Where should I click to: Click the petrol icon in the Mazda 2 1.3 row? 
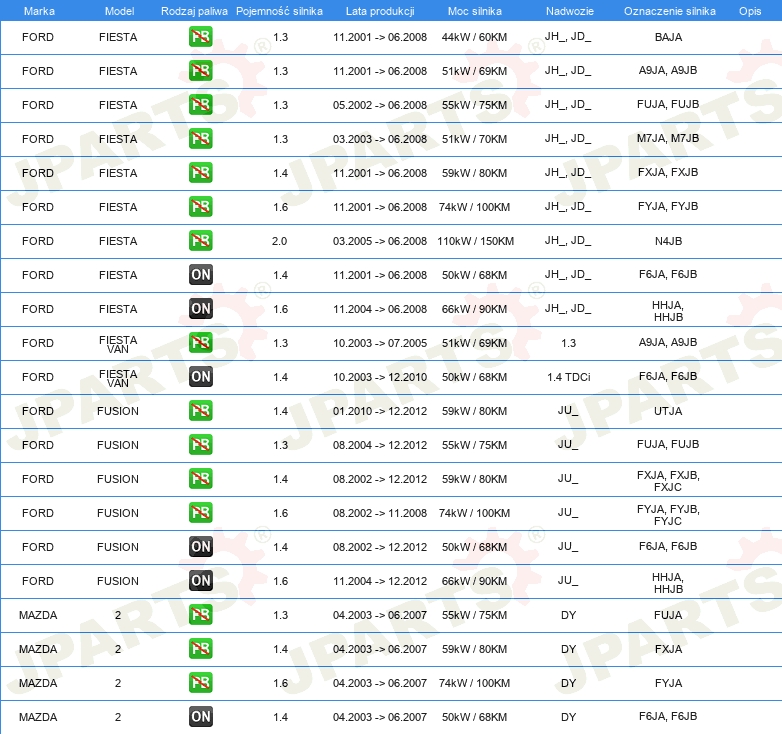(200, 615)
